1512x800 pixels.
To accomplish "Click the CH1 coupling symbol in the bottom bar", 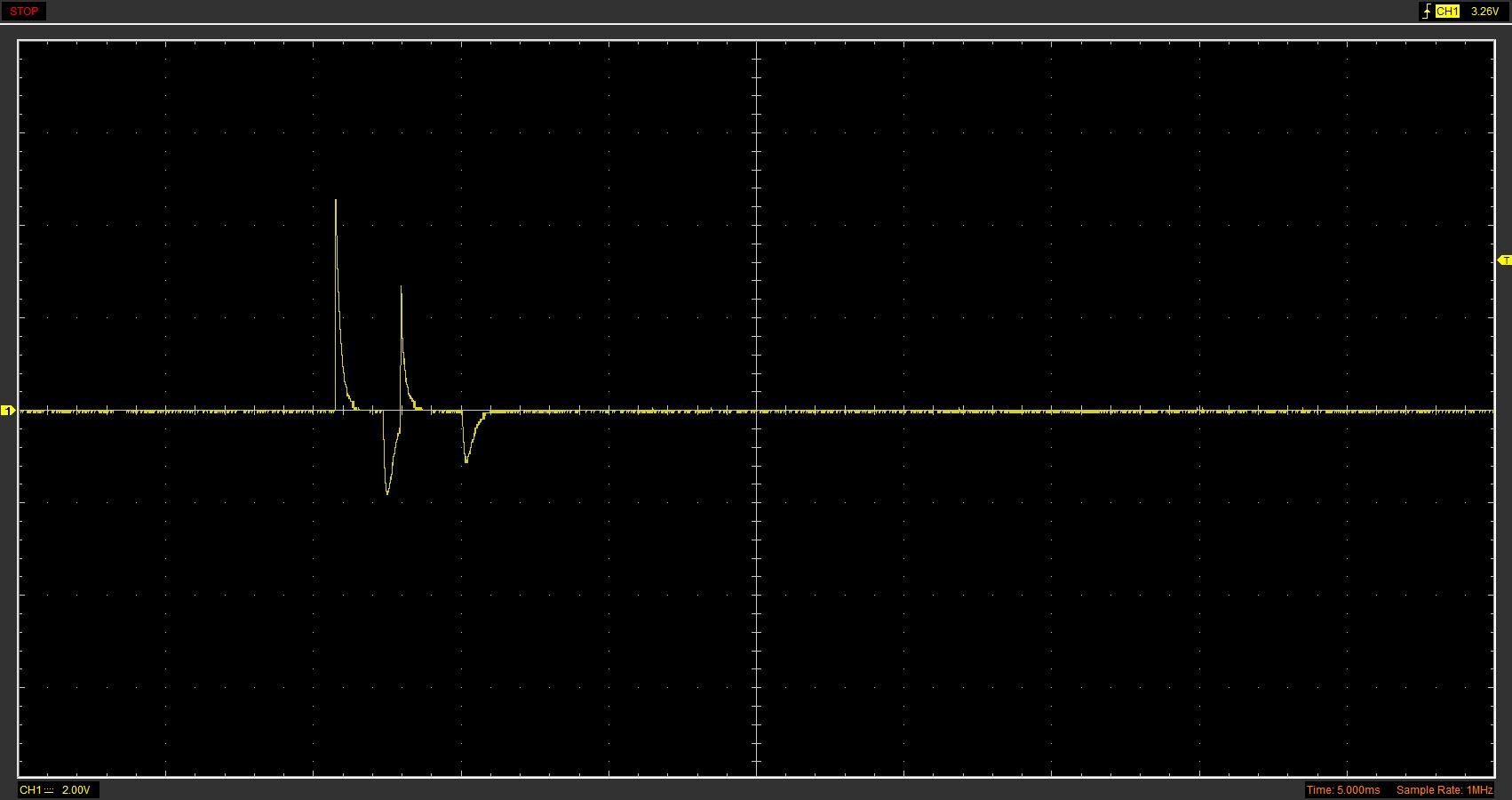I will click(49, 790).
